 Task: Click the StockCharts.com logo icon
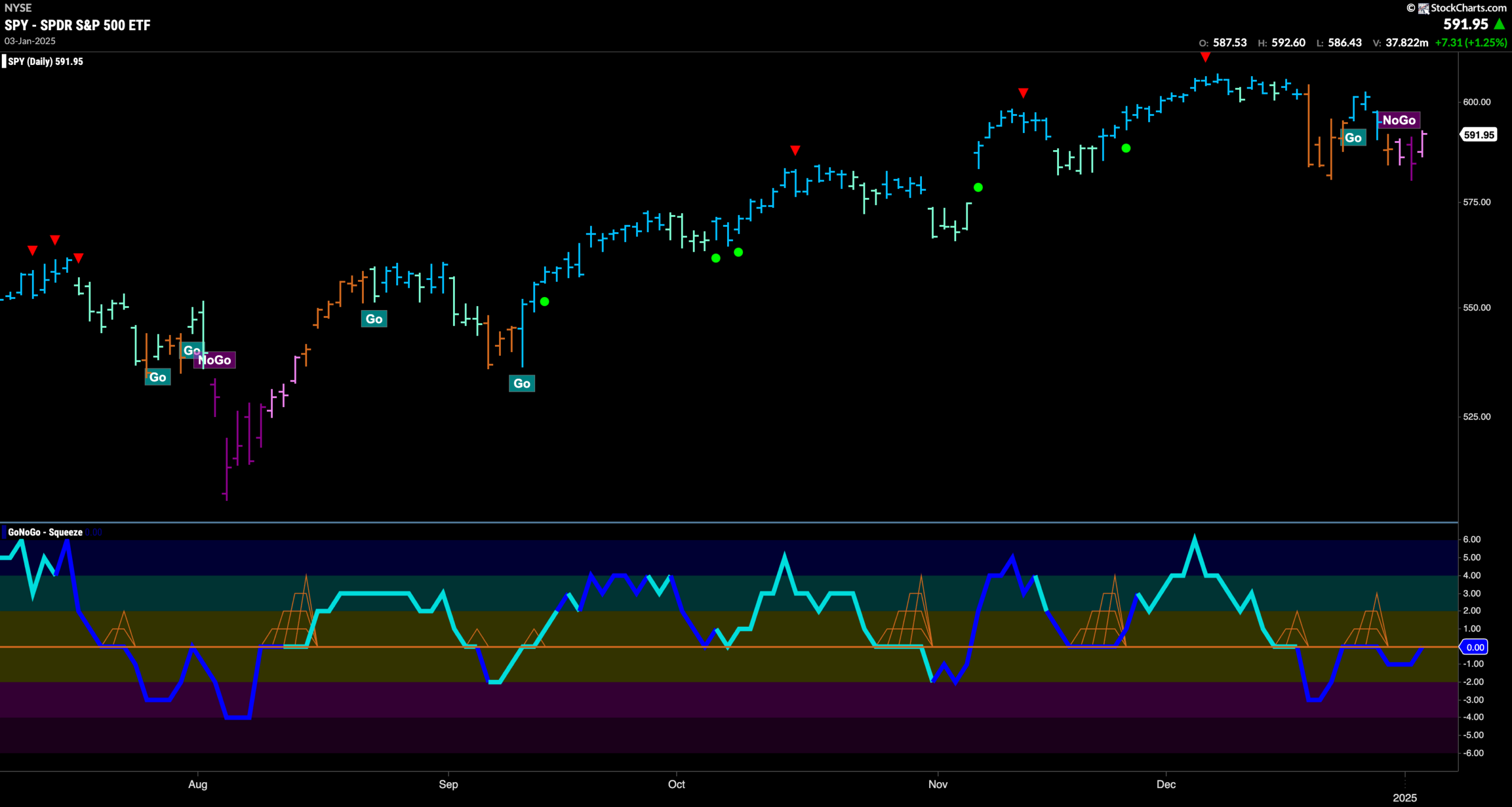(x=1423, y=8)
